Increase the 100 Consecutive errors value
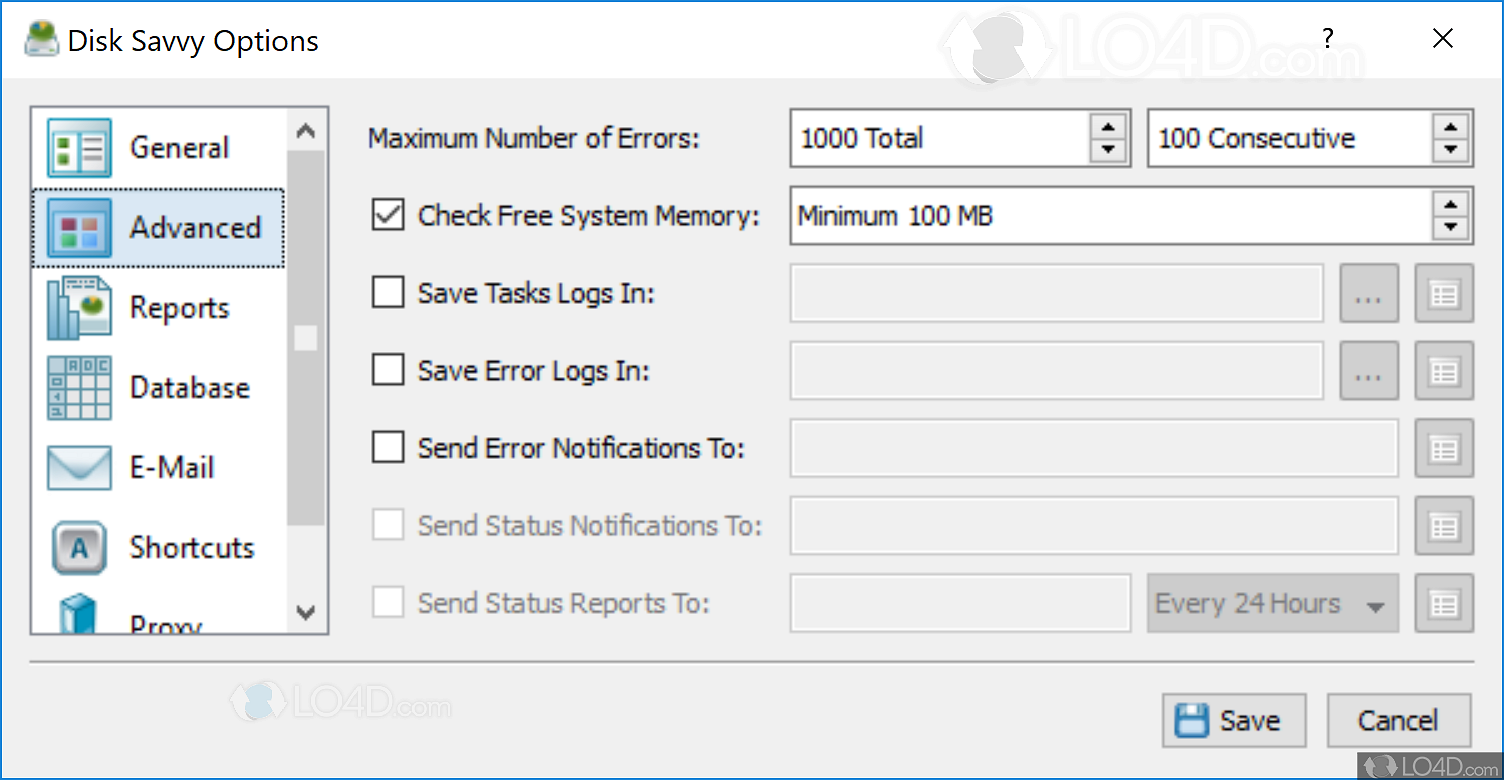Screen dimensions: 1504x780 point(1450,128)
